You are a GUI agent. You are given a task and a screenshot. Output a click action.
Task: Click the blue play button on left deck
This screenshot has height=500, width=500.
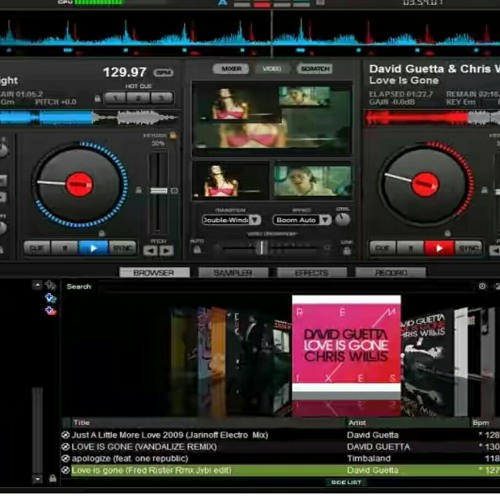click(x=93, y=248)
